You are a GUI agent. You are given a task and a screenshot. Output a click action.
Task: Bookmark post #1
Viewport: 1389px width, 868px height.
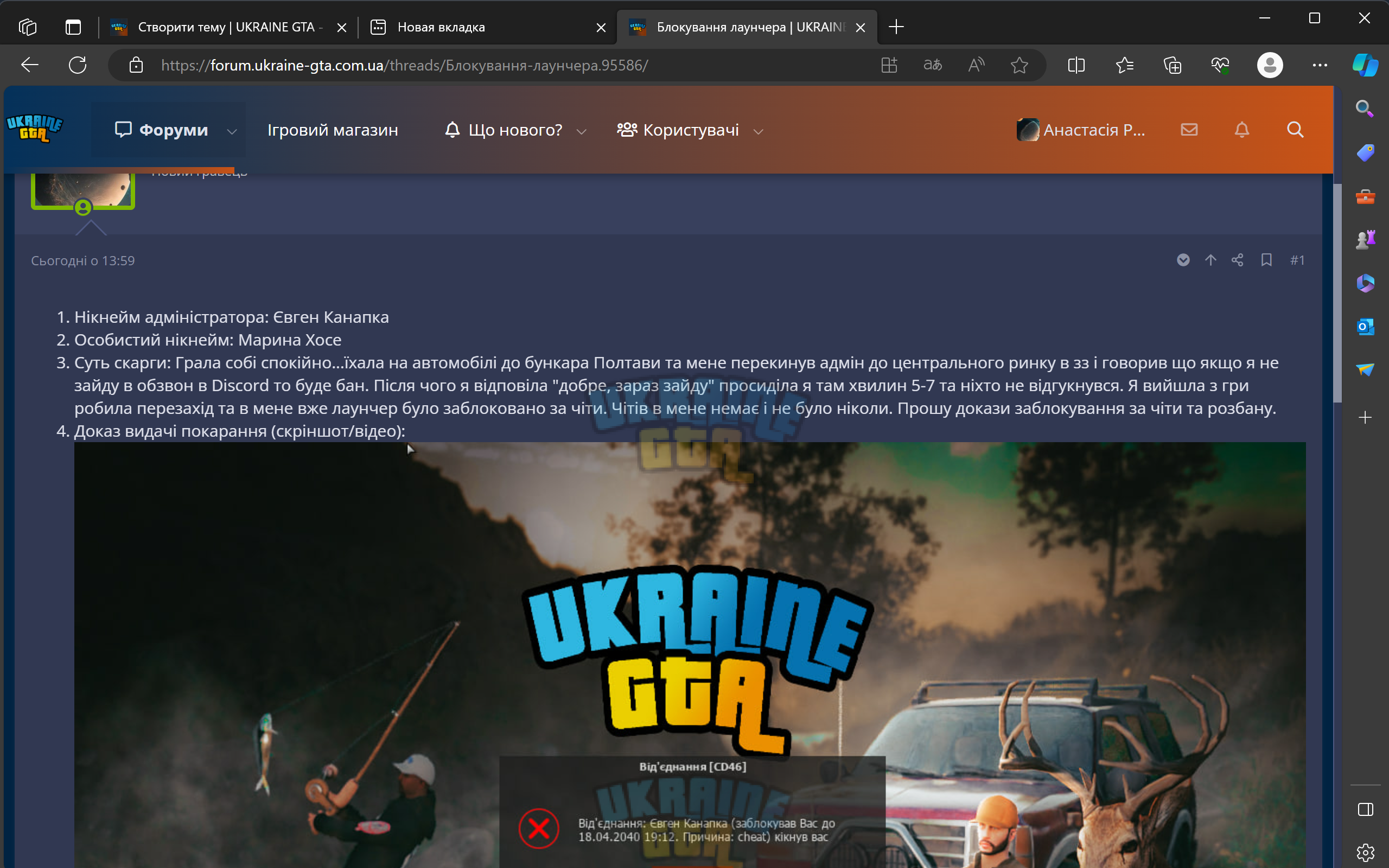1266,260
